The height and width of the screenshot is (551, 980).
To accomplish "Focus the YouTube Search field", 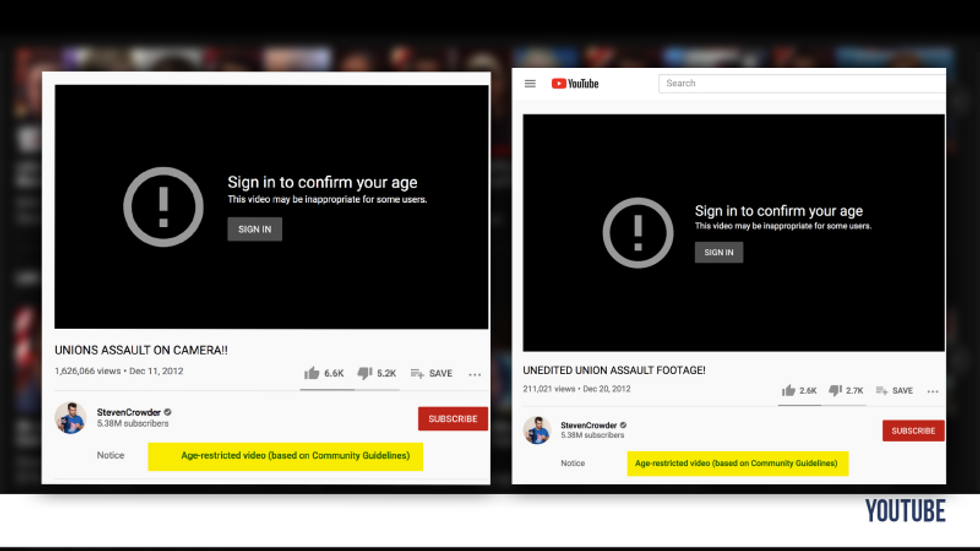I will 802,83.
